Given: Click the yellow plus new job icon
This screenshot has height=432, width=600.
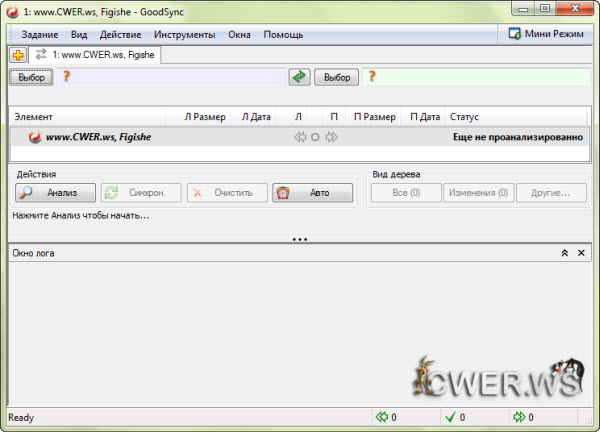Looking at the screenshot, I should tap(18, 55).
